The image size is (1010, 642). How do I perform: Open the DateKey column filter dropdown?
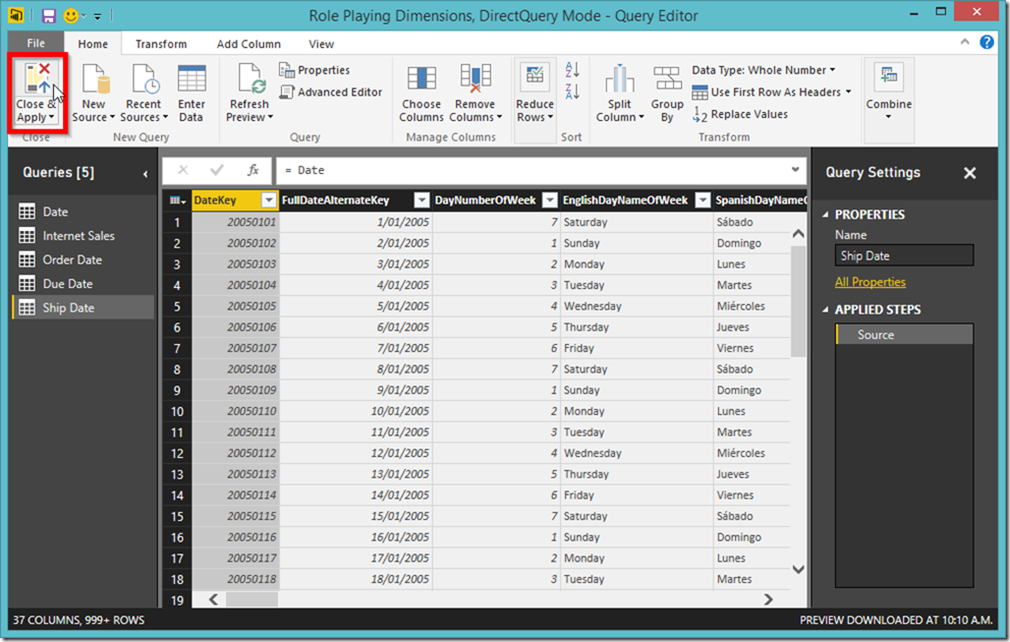pyautogui.click(x=269, y=200)
